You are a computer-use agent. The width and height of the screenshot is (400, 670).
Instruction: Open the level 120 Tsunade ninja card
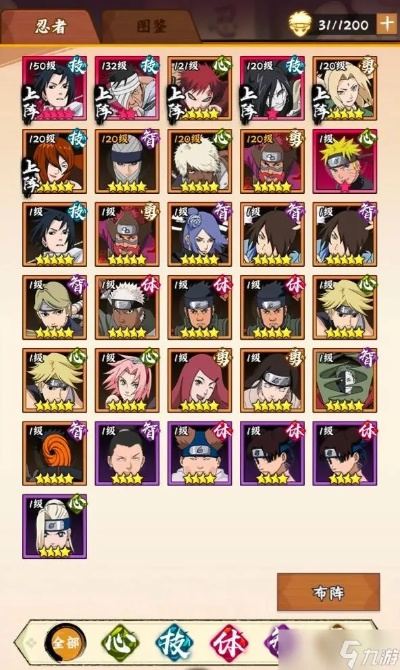pyautogui.click(x=345, y=88)
